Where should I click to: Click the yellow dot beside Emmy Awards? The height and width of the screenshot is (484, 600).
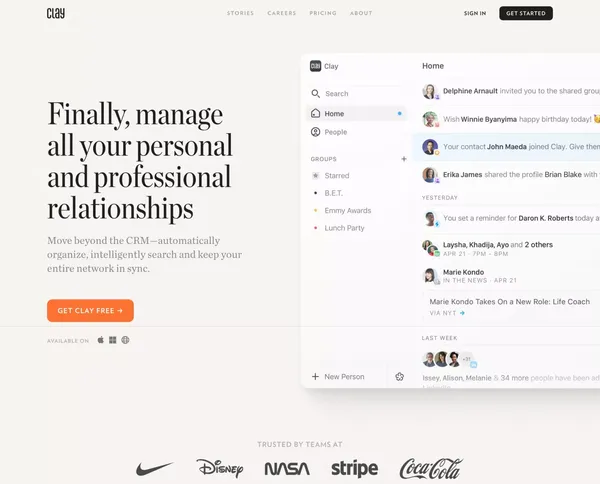click(x=315, y=210)
